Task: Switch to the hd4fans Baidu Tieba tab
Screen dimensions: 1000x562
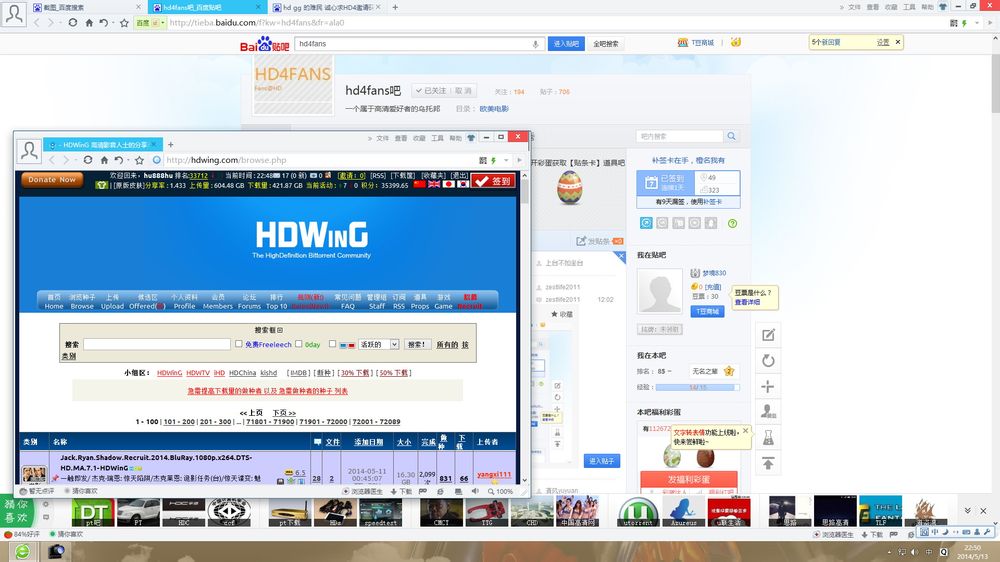Action: 207,7
